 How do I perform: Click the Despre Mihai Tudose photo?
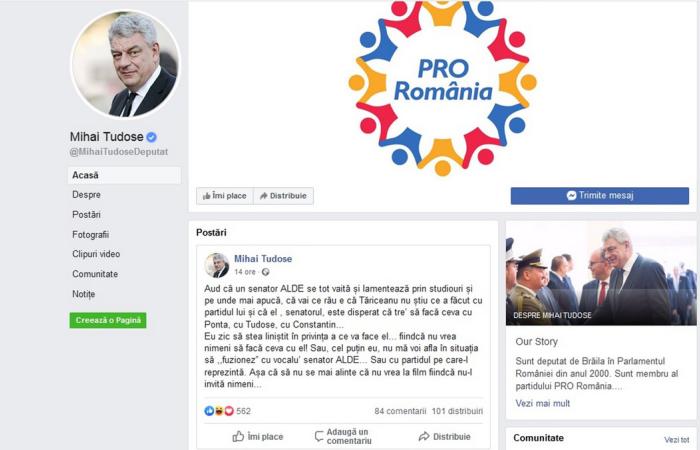click(601, 274)
